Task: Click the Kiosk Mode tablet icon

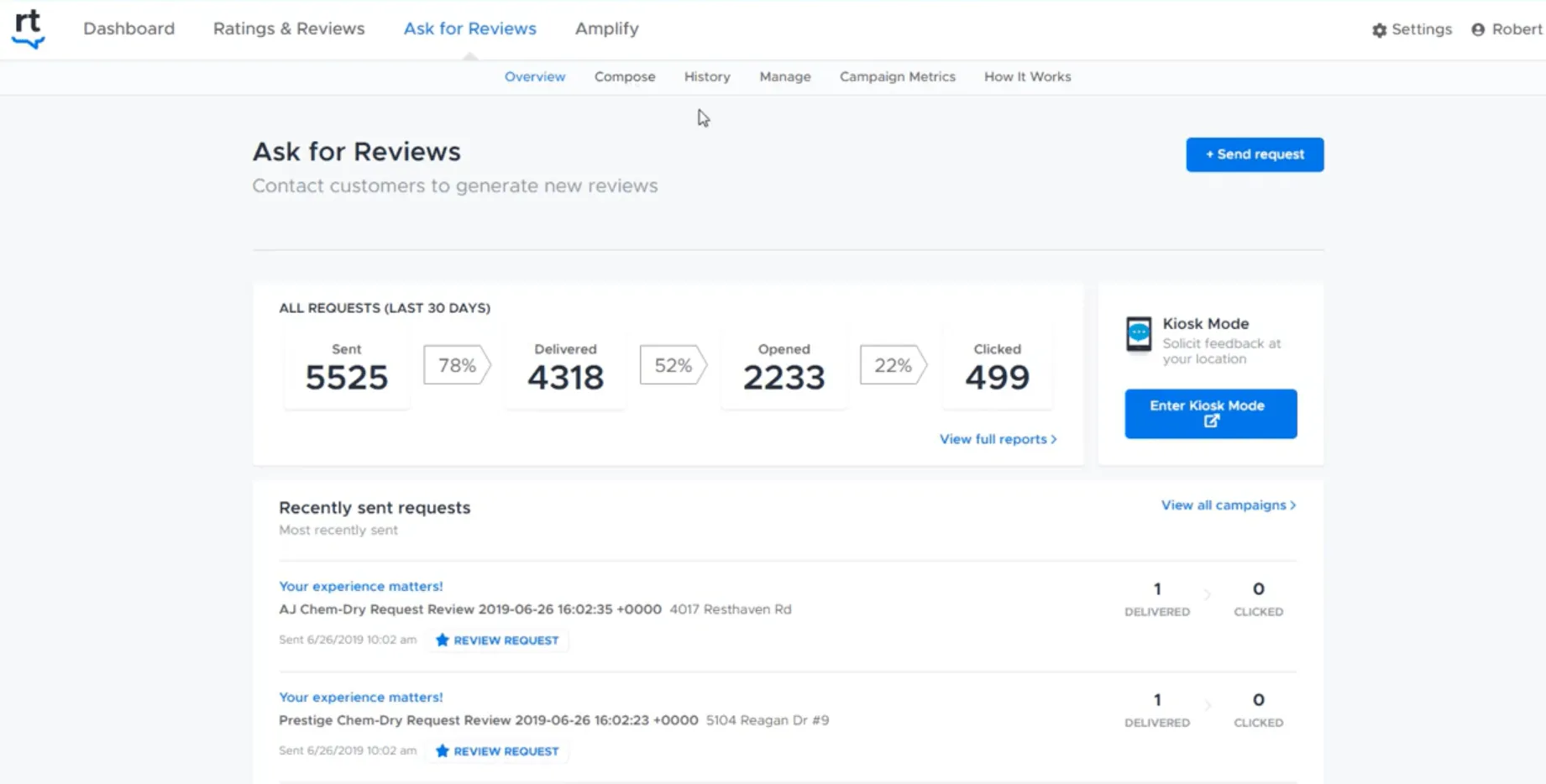Action: (1139, 335)
